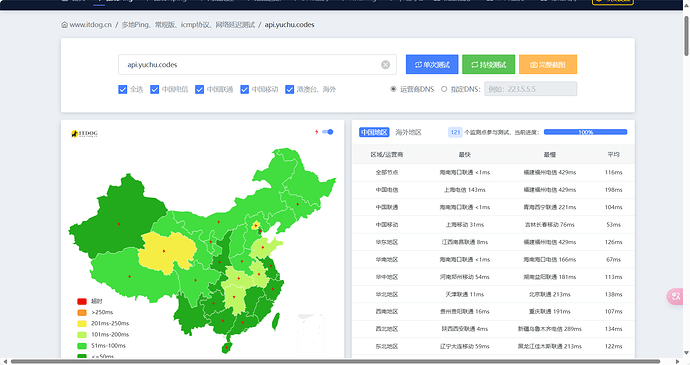This screenshot has width=690, height=365.
Task: Open www.itdog.cn breadcrumb link
Action: pyautogui.click(x=91, y=25)
